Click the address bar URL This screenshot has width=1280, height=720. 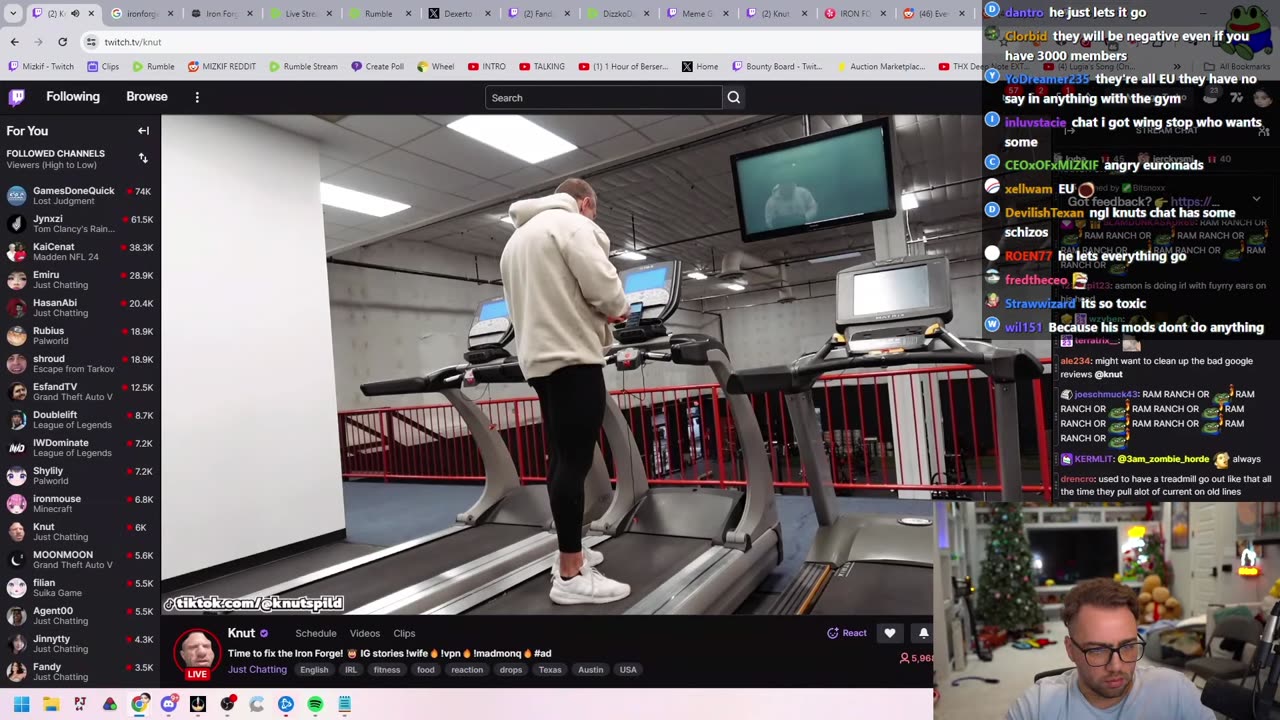click(x=133, y=42)
